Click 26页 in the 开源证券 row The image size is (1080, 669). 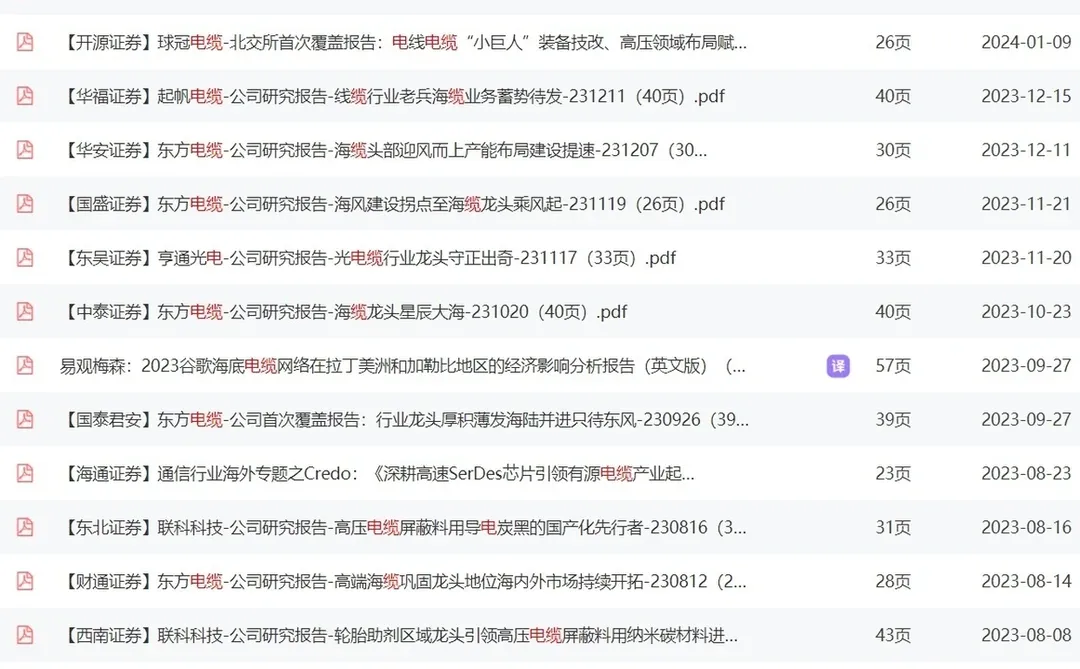click(893, 43)
